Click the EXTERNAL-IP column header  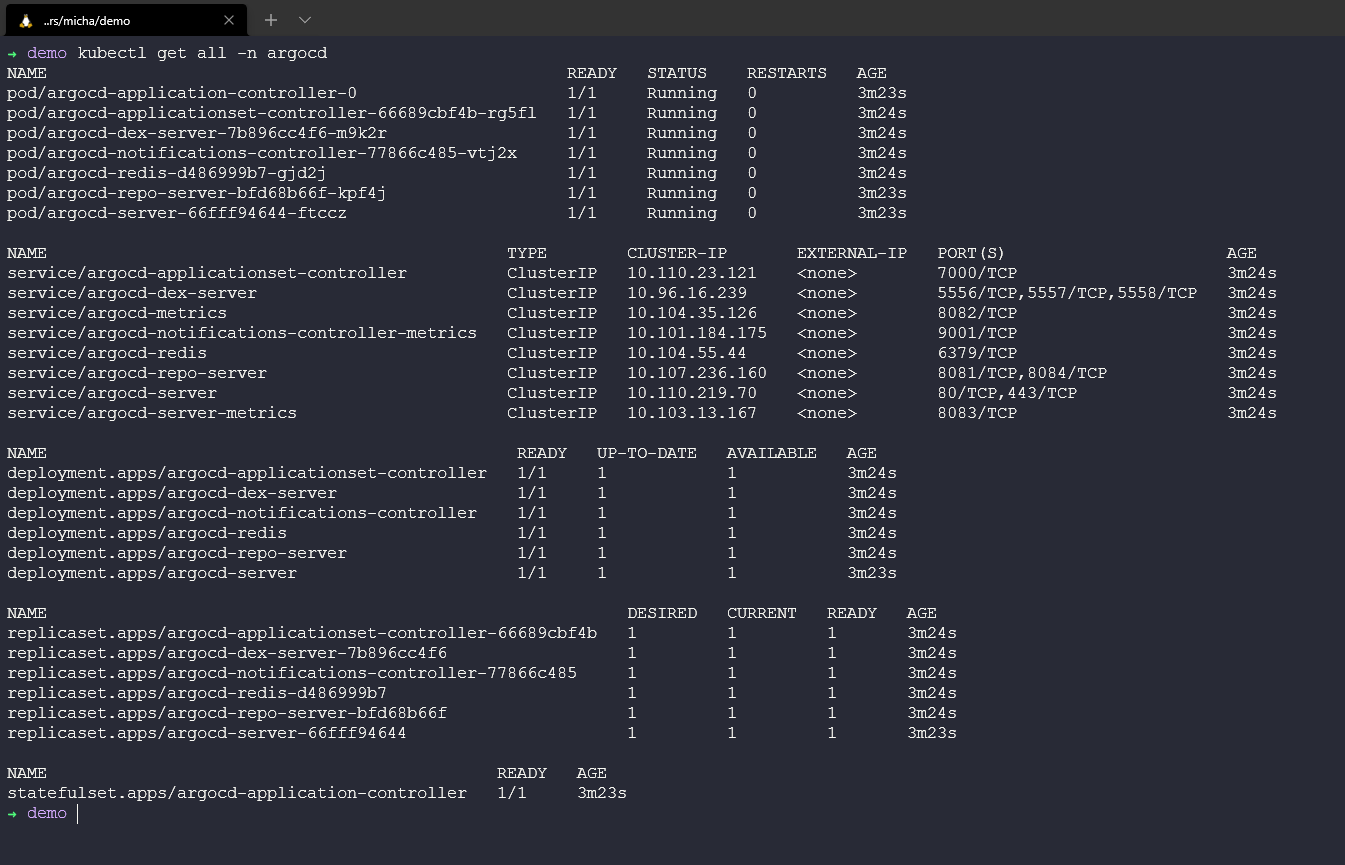851,253
